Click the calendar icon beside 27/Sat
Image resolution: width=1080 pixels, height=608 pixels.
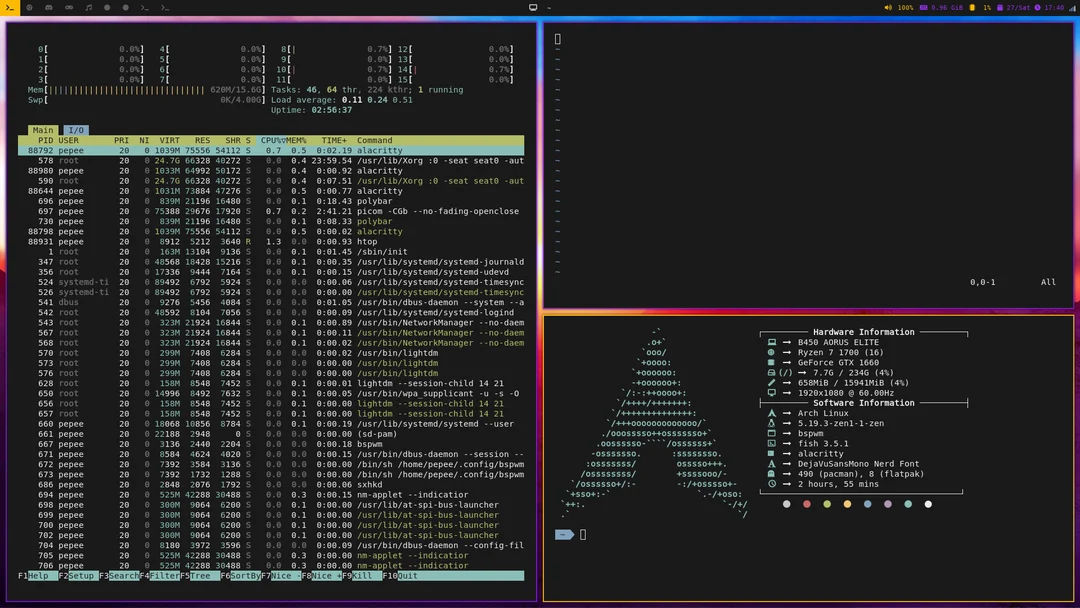[1000, 7]
